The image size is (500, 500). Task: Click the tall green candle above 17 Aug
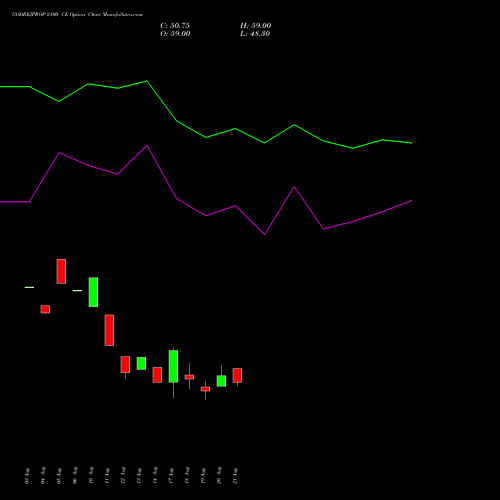[173, 366]
